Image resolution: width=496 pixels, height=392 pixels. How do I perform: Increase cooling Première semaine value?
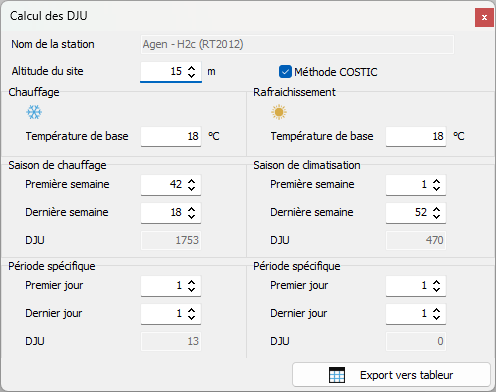pos(436,181)
